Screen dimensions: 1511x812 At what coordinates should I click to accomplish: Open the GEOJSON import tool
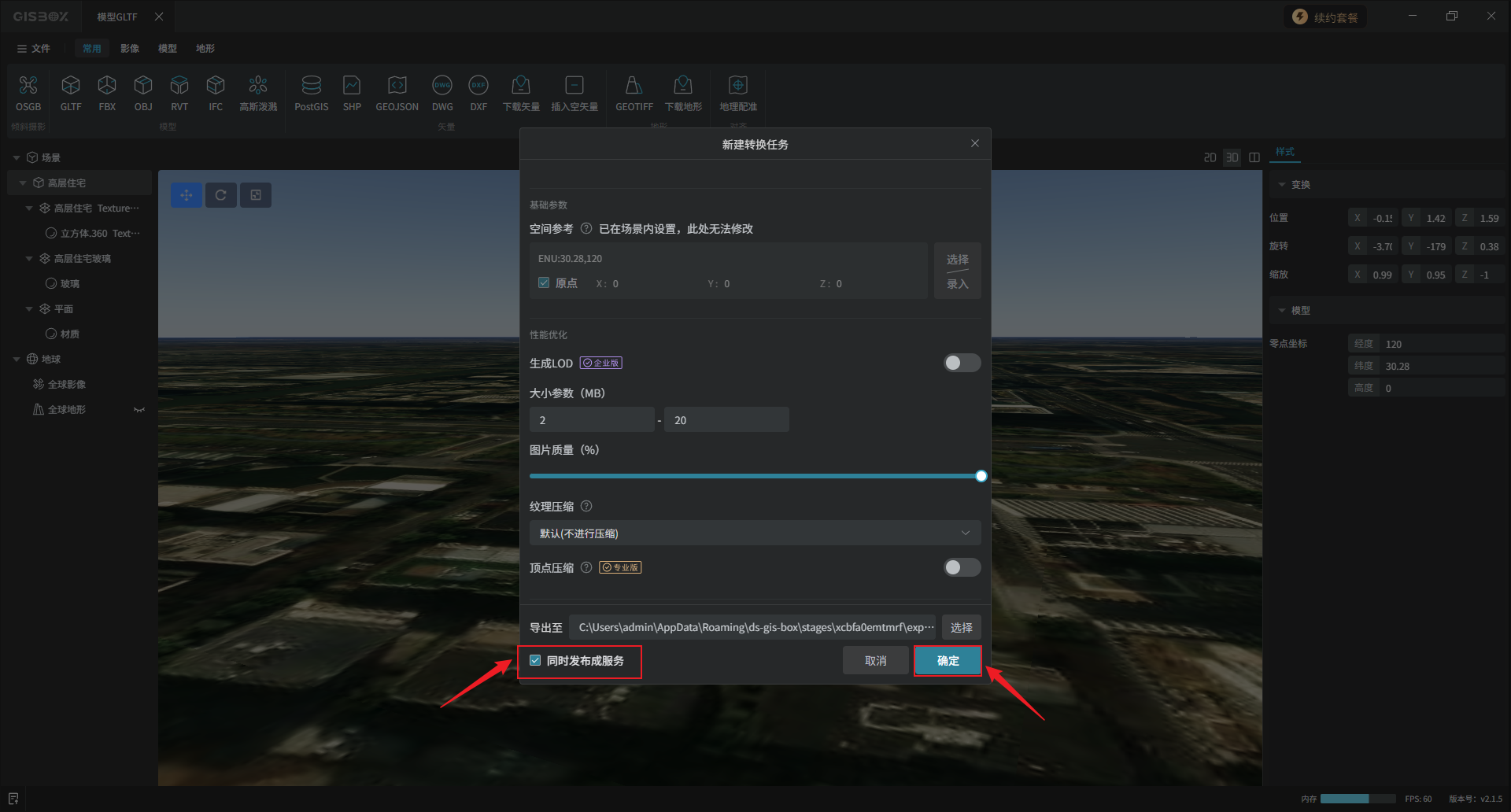tap(397, 86)
